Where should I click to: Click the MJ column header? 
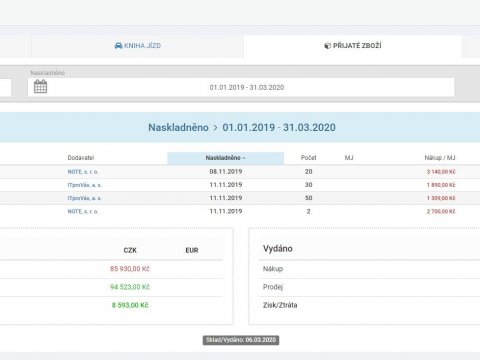pos(349,158)
